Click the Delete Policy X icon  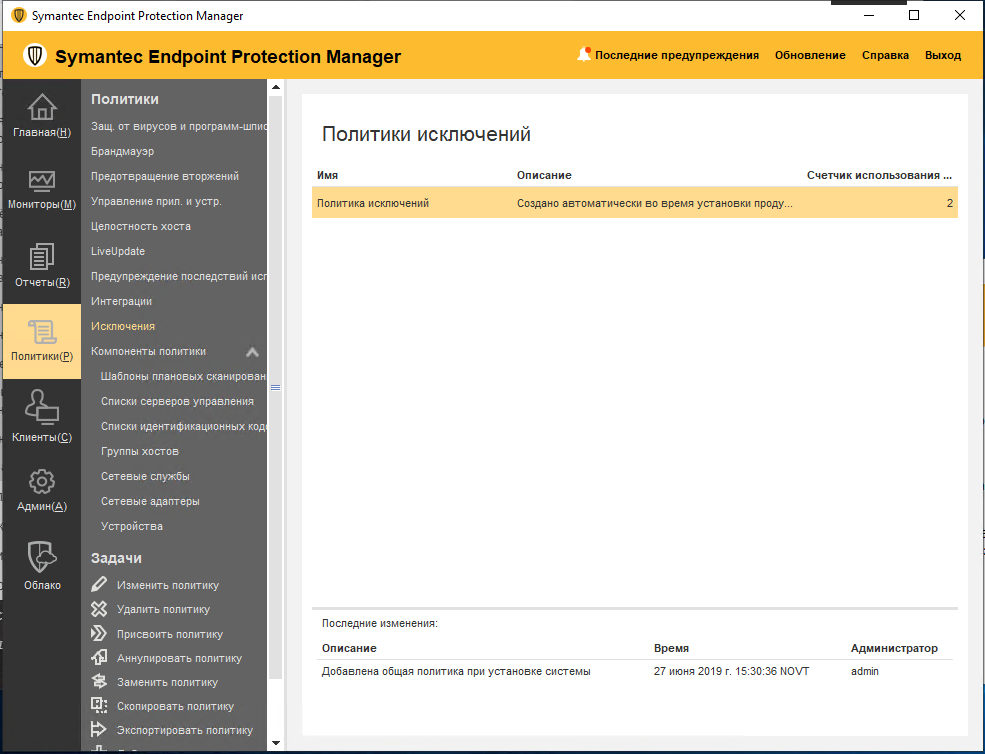tap(97, 608)
